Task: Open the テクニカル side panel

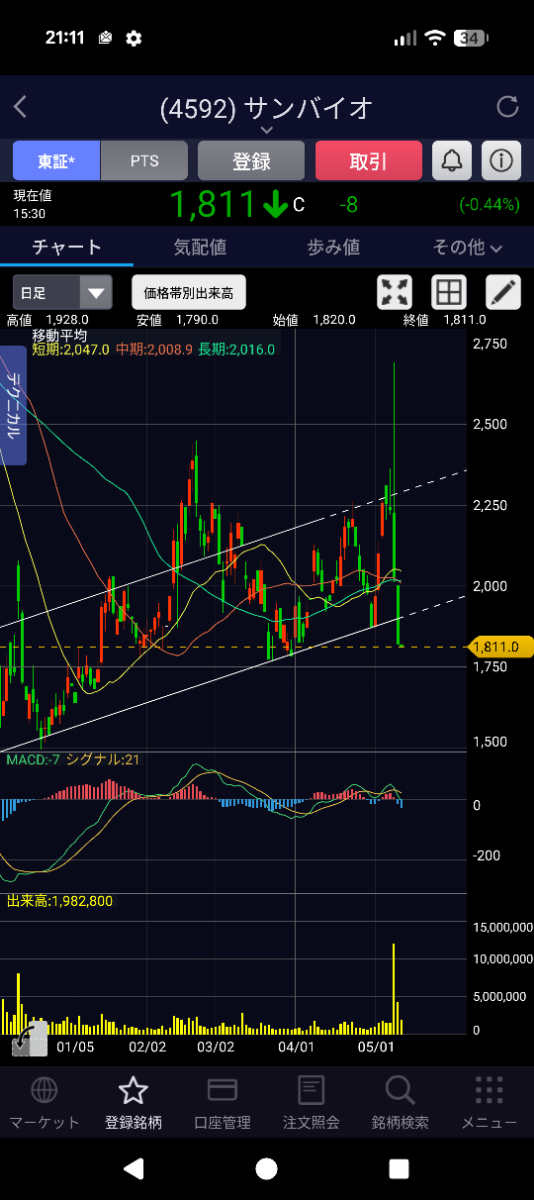Action: [x=14, y=405]
